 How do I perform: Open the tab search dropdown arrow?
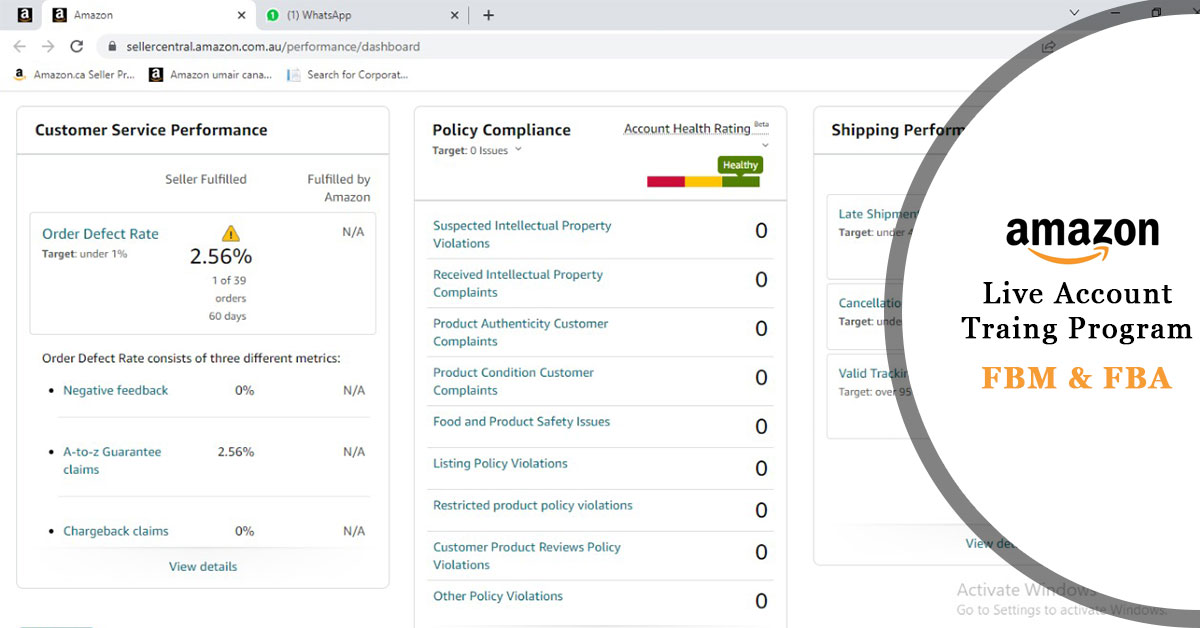pos(1074,13)
